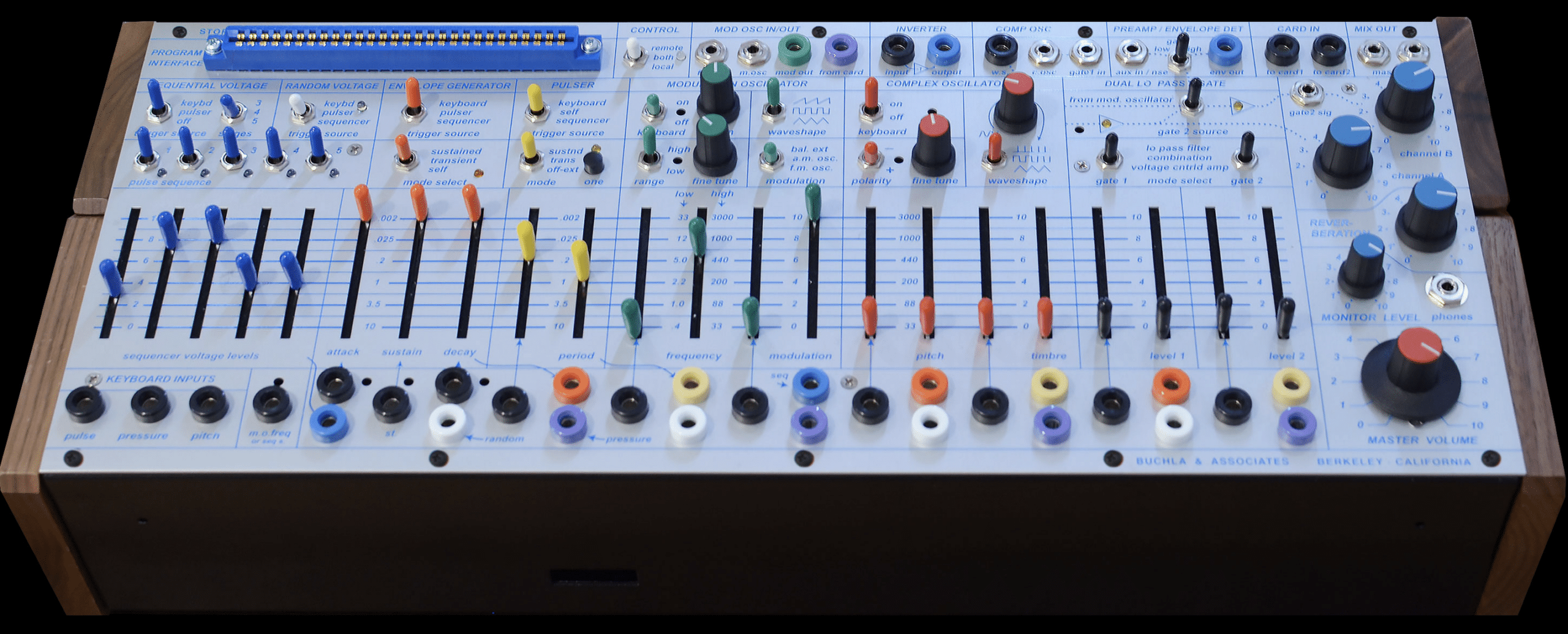This screenshot has height=634, width=1568.
Task: Flip the gate 2 mode select switch
Action: pyautogui.click(x=1246, y=150)
